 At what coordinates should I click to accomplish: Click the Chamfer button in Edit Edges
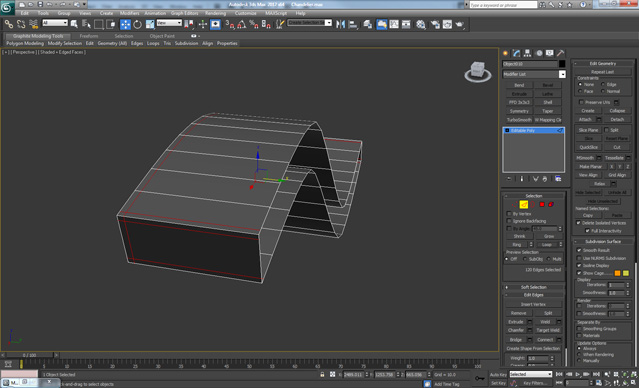click(516, 331)
